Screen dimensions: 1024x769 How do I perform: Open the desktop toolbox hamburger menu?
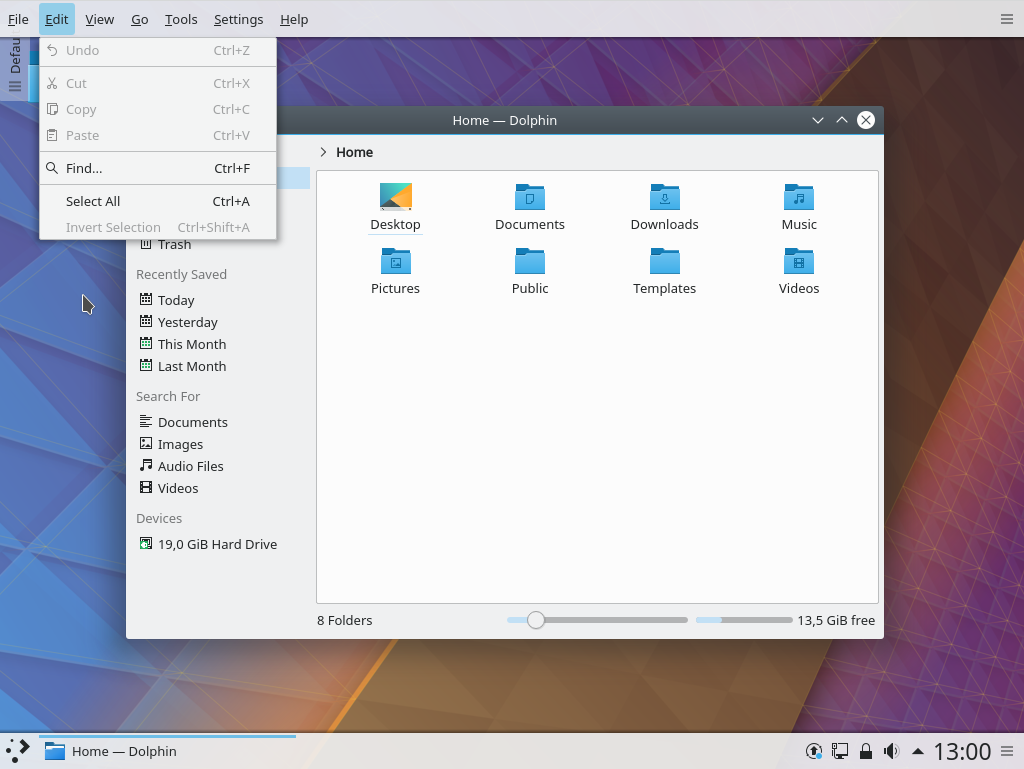coord(1006,20)
